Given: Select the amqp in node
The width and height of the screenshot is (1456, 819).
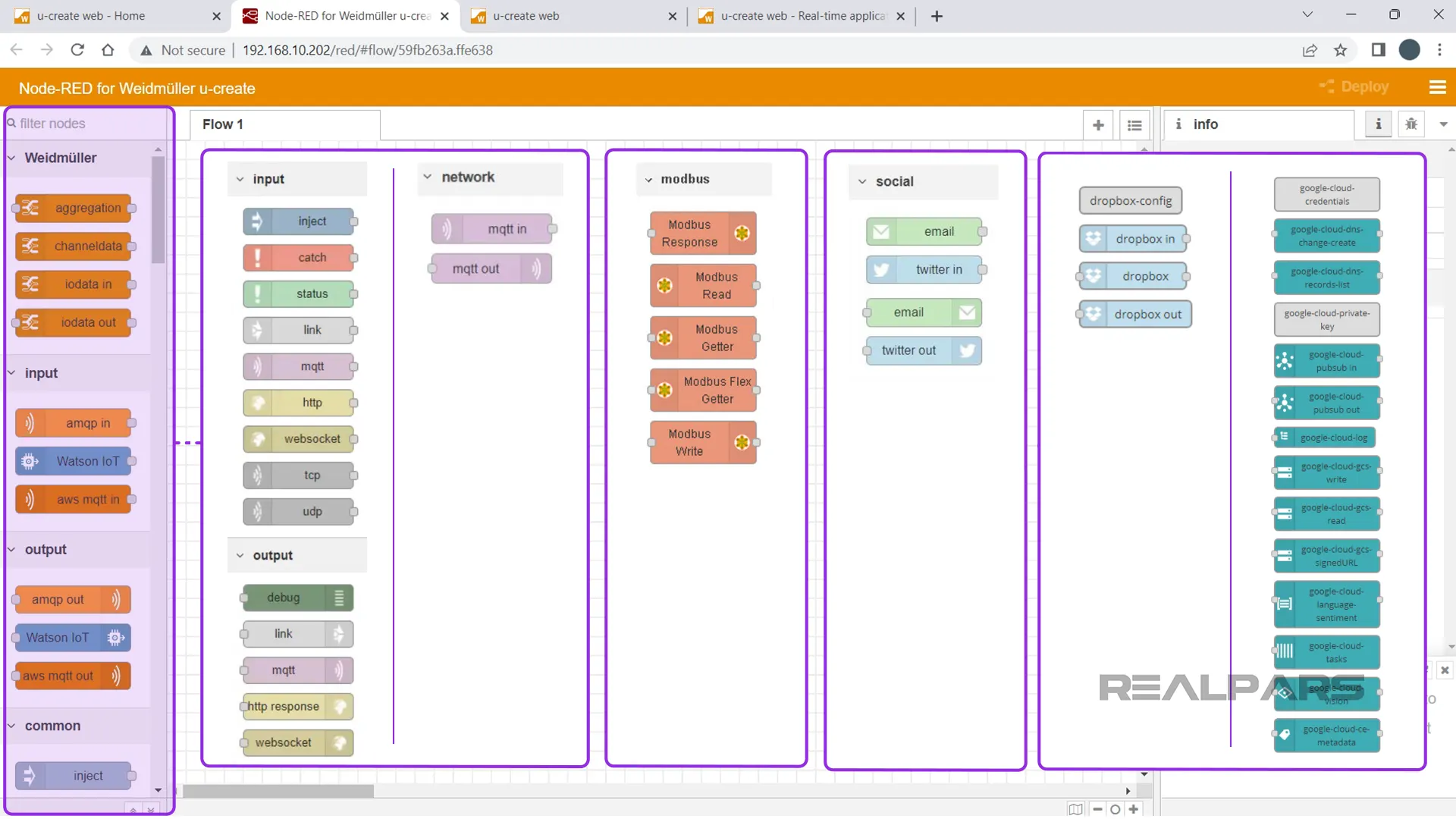Looking at the screenshot, I should coord(74,423).
